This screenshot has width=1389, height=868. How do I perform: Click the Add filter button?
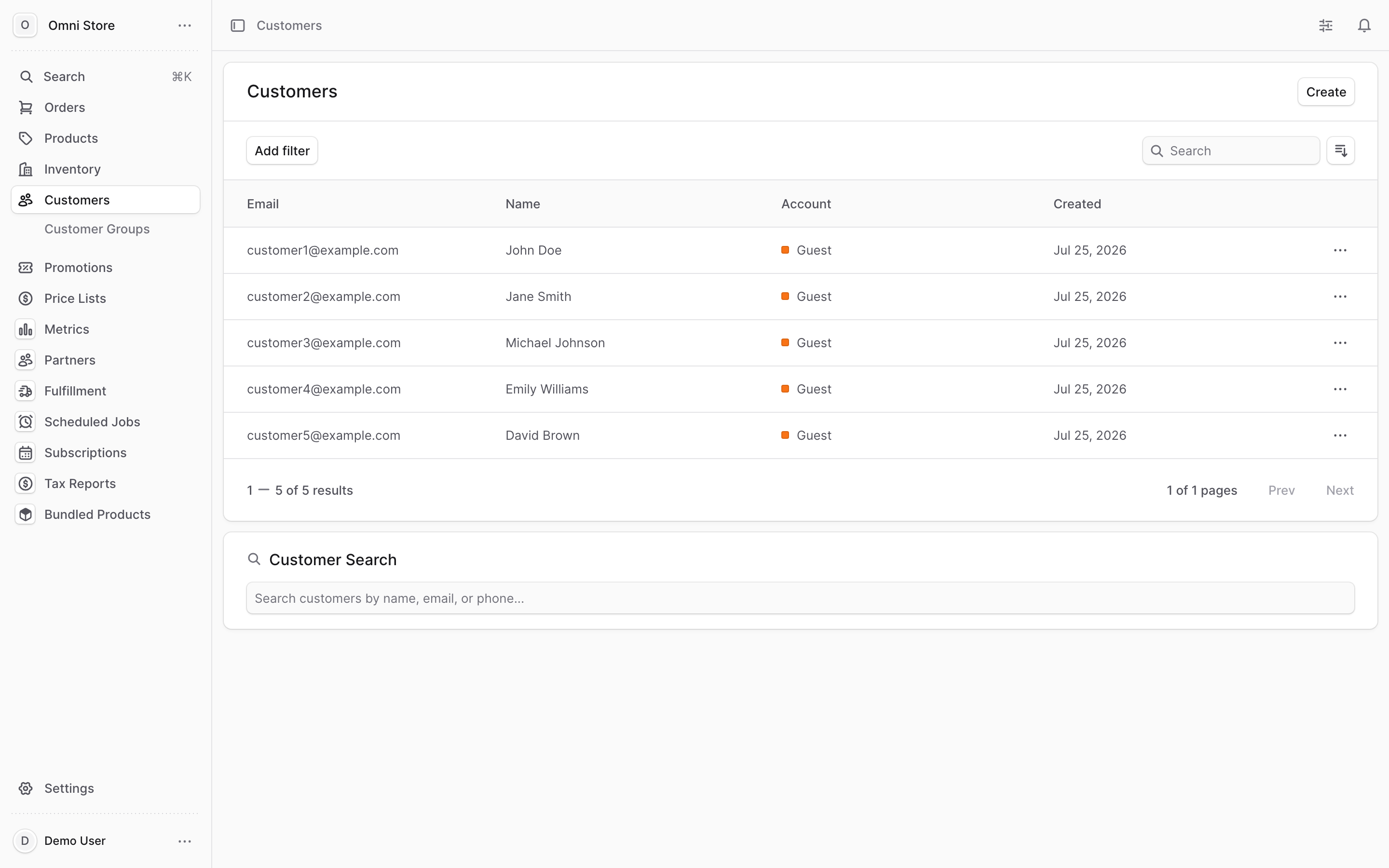[x=282, y=150]
